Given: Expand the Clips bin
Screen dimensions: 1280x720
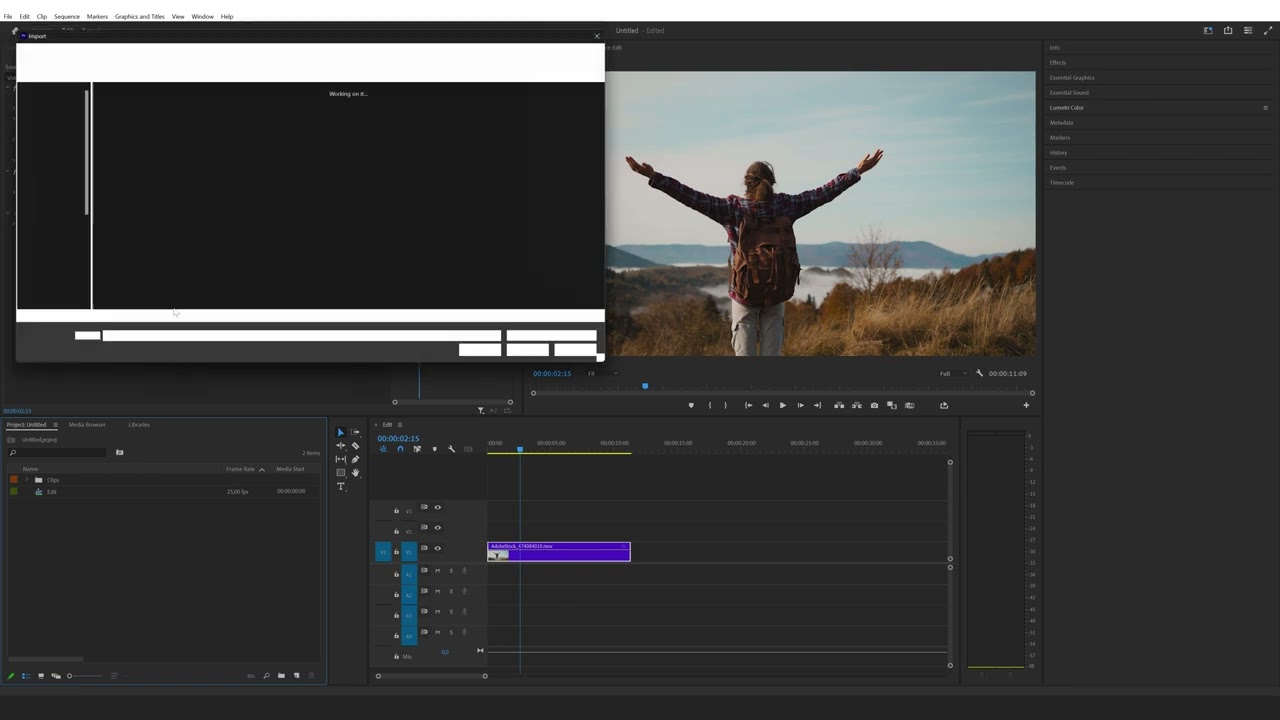Looking at the screenshot, I should click(27, 480).
